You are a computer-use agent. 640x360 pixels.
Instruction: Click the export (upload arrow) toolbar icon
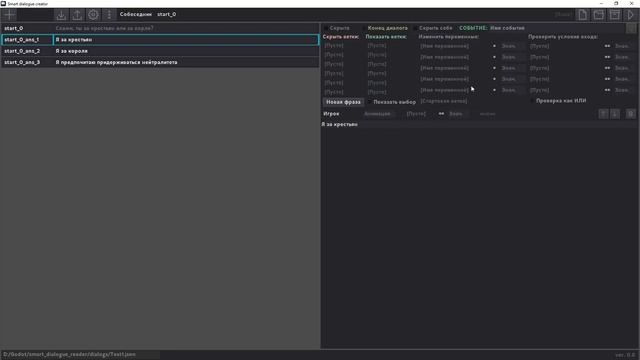[x=77, y=15]
